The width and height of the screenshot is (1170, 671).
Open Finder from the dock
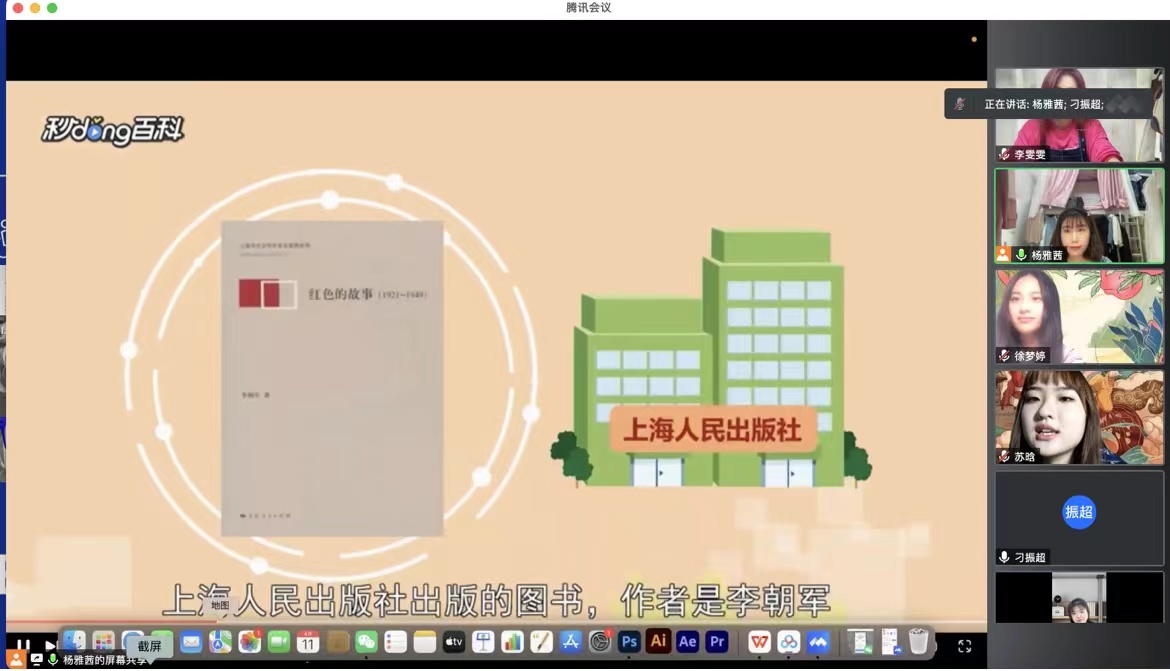coord(74,641)
